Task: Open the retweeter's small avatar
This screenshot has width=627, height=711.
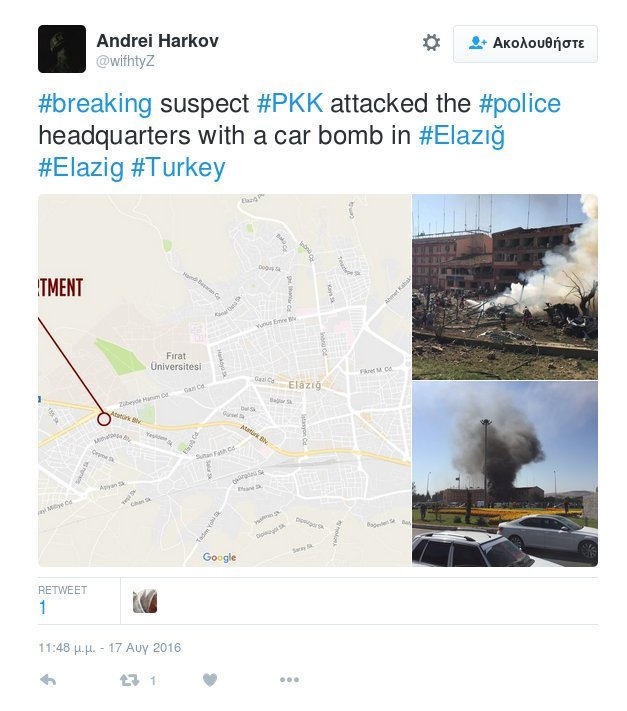Action: pos(145,601)
